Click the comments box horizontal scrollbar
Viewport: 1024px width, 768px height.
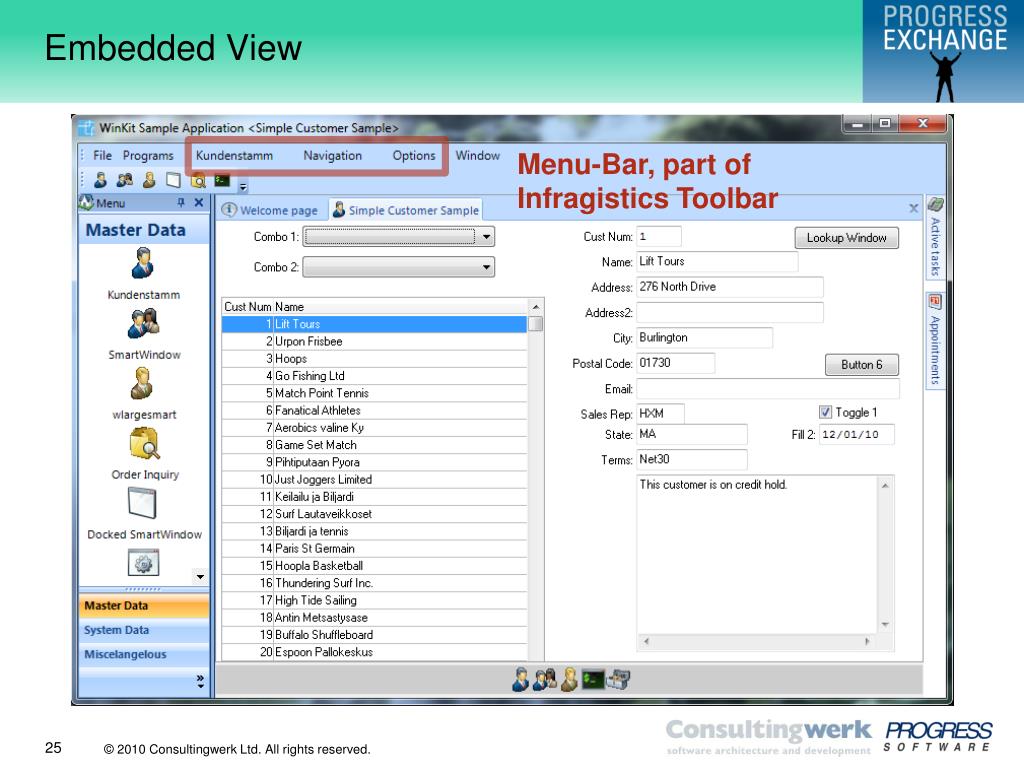[756, 641]
